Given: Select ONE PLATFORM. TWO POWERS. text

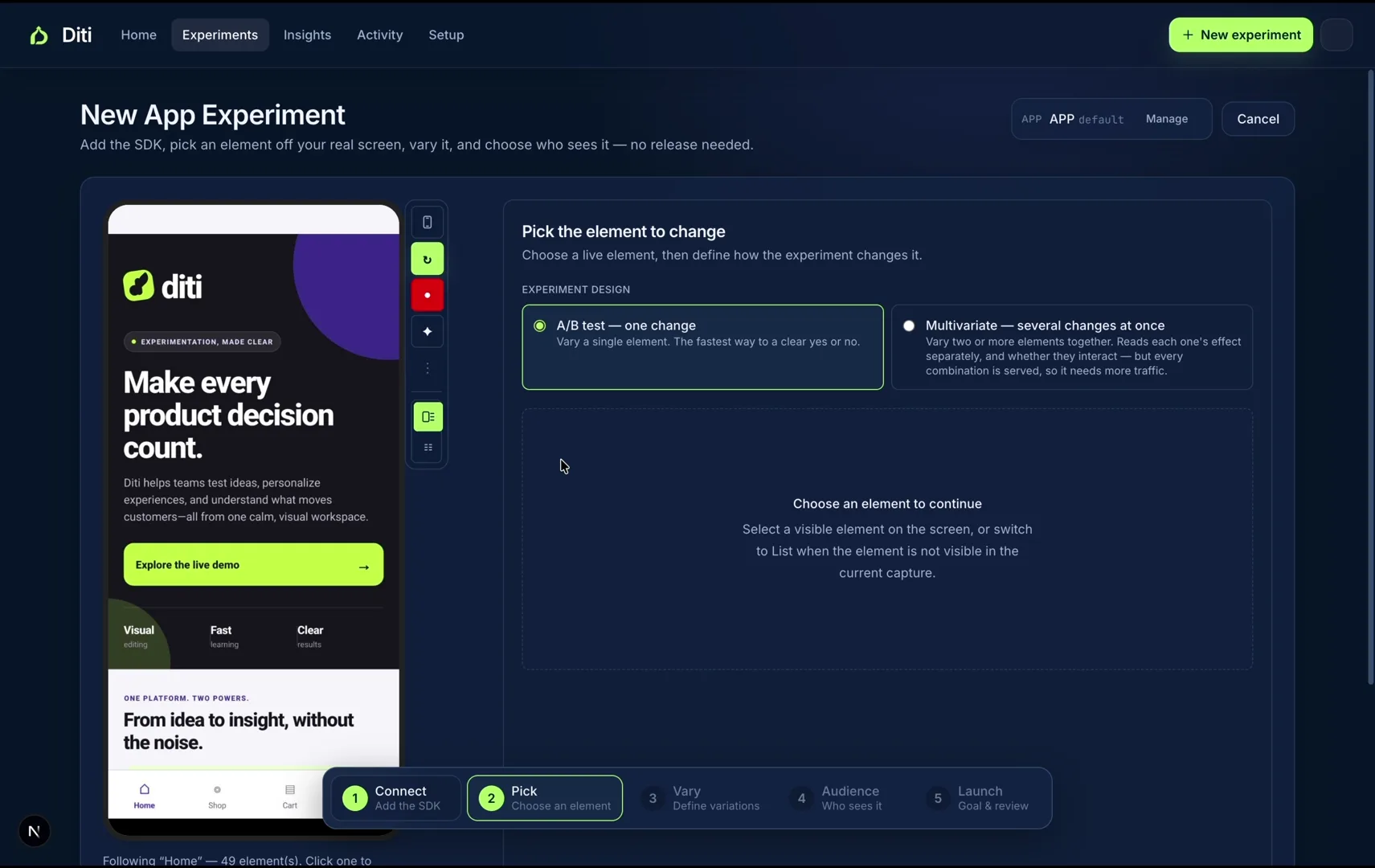Looking at the screenshot, I should [x=186, y=698].
